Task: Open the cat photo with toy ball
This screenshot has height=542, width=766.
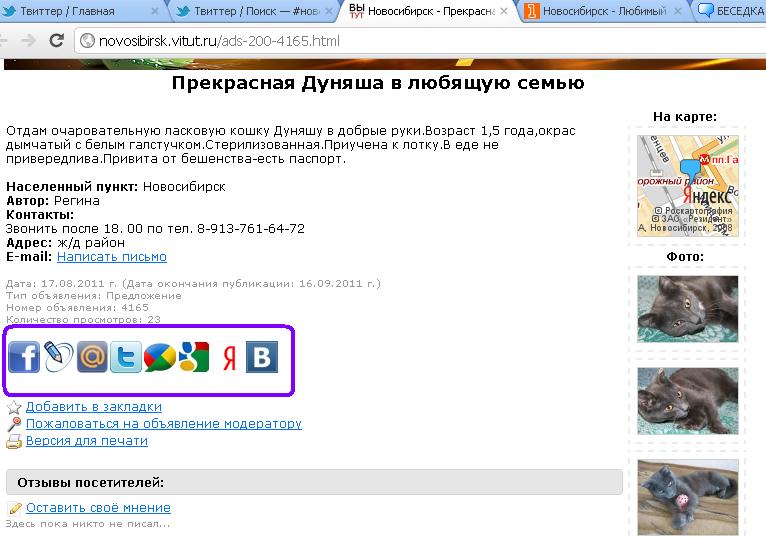Action: click(687, 497)
